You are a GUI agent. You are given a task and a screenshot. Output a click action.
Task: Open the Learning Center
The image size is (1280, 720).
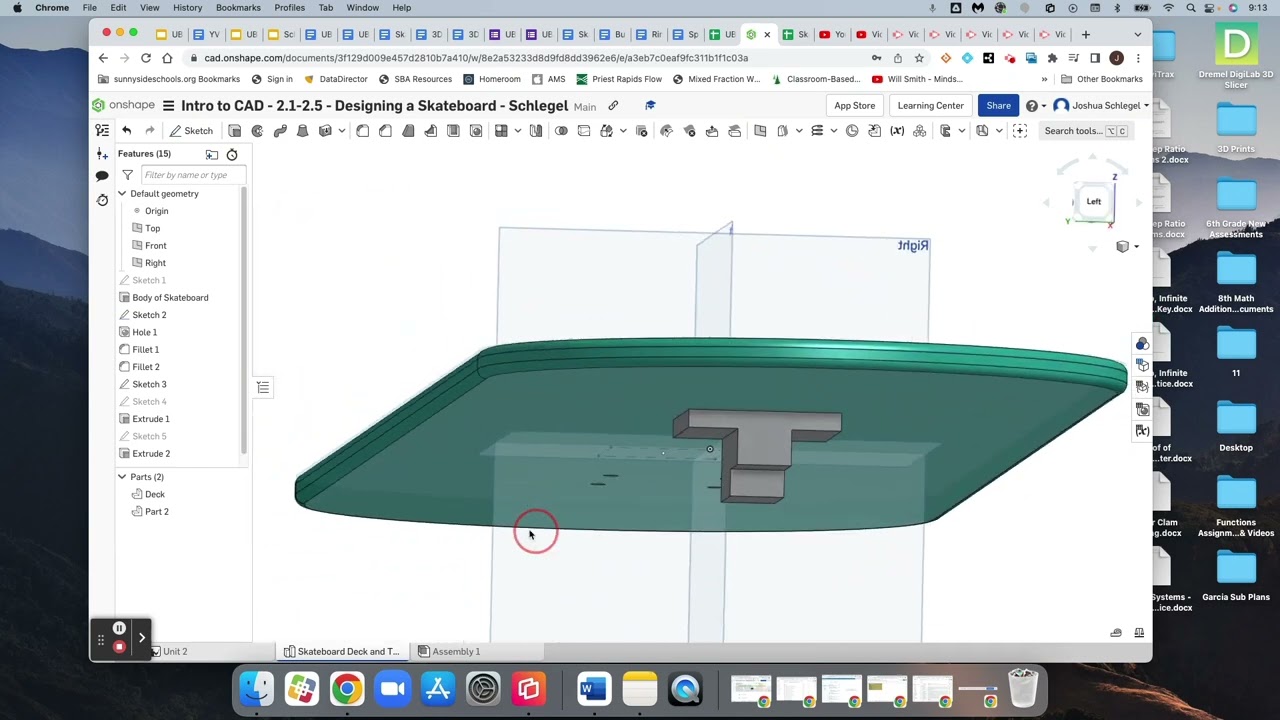point(930,105)
